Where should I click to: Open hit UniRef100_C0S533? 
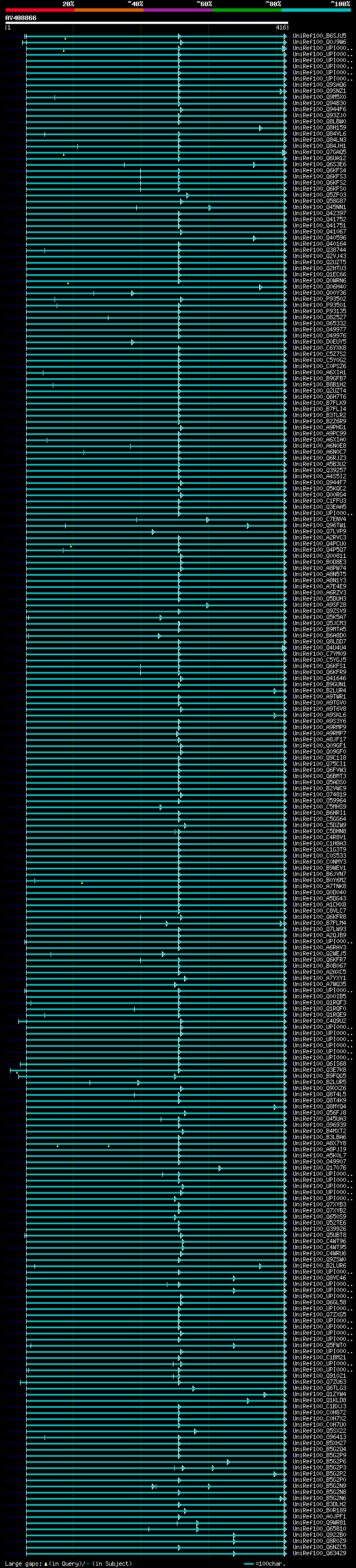319,856
